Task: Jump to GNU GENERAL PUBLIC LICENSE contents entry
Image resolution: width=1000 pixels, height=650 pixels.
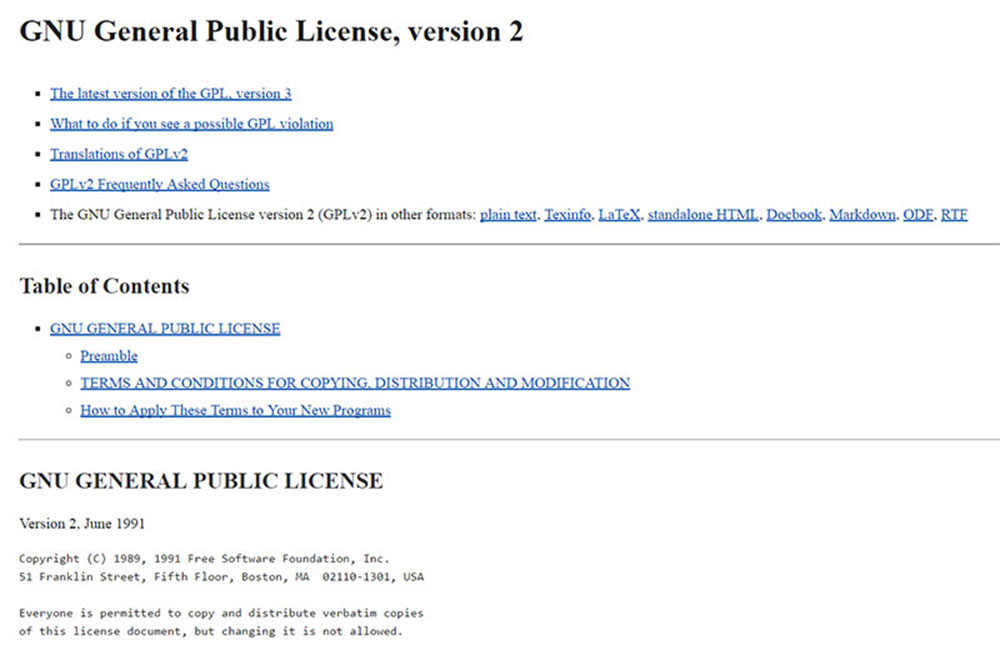Action: point(165,328)
